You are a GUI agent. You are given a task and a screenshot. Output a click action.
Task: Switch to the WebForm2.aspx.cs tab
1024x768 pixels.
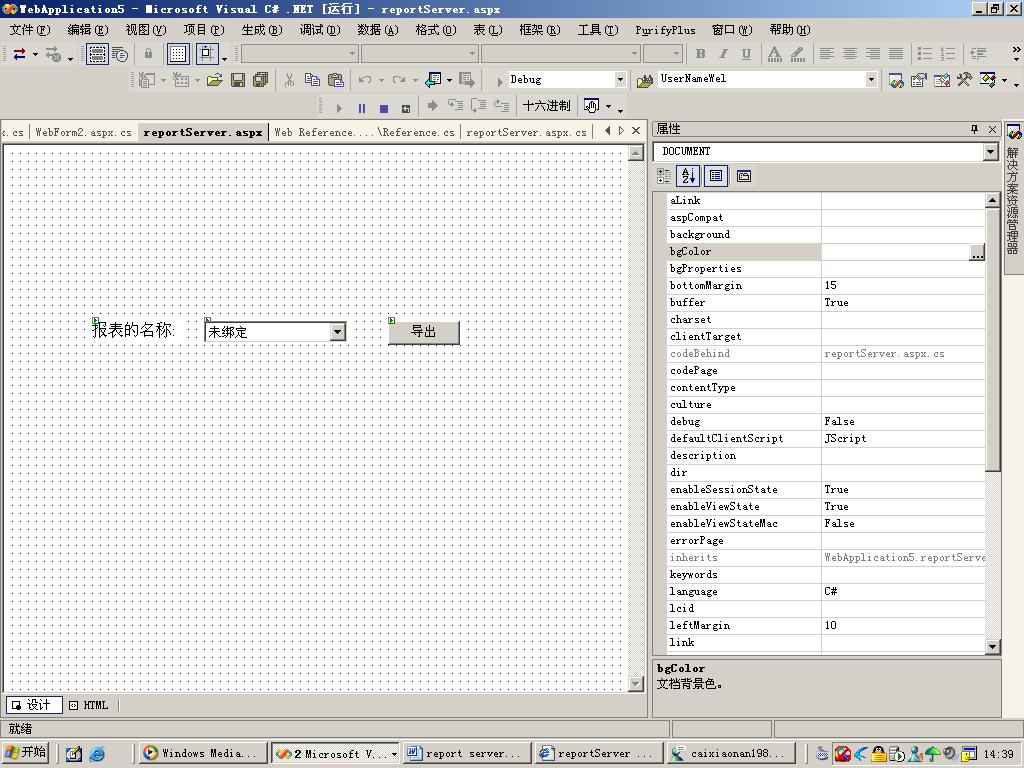[83, 133]
